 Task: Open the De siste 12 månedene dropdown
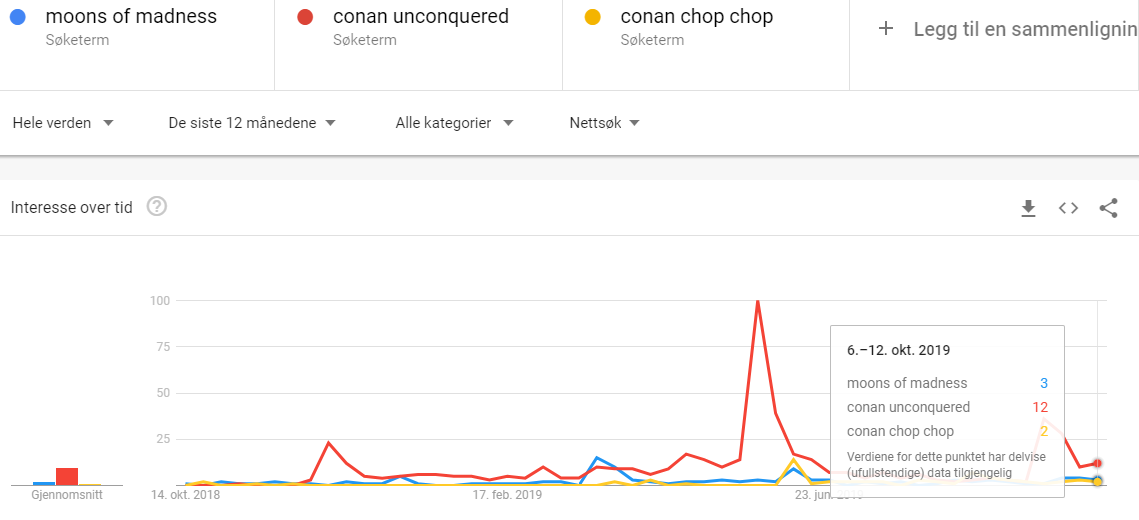[252, 123]
